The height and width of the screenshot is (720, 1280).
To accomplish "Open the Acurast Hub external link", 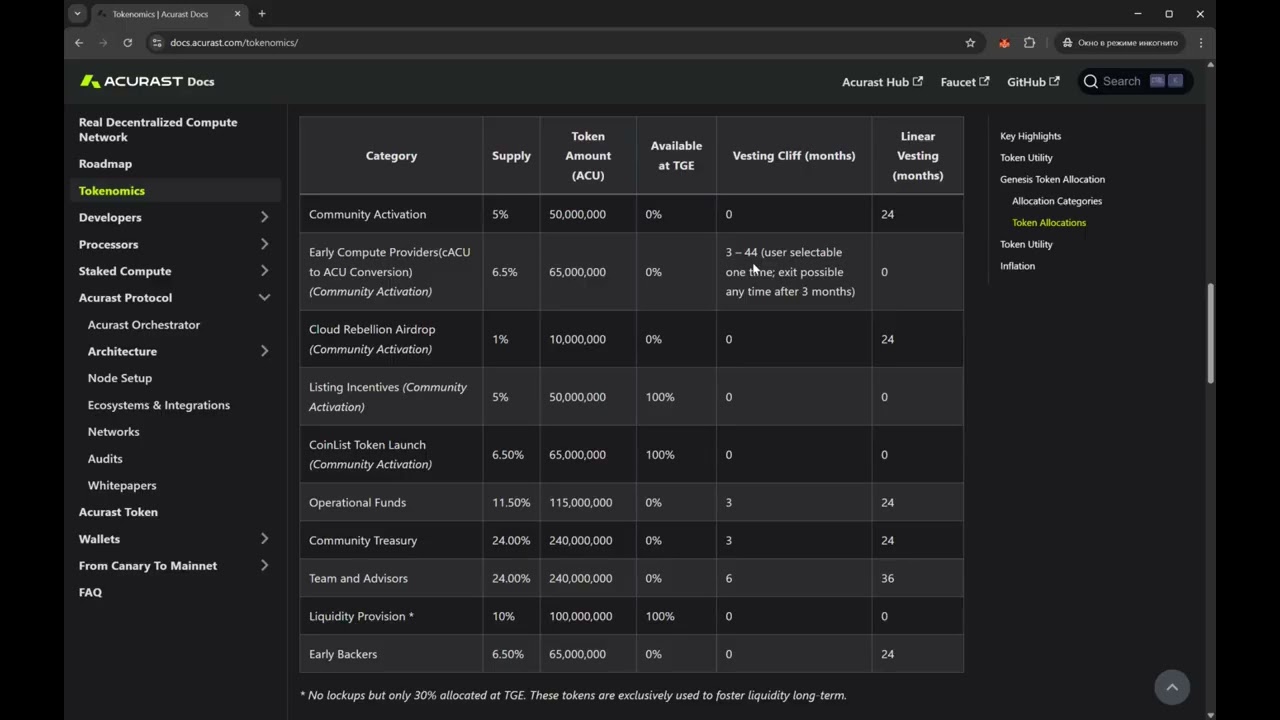I will [882, 82].
